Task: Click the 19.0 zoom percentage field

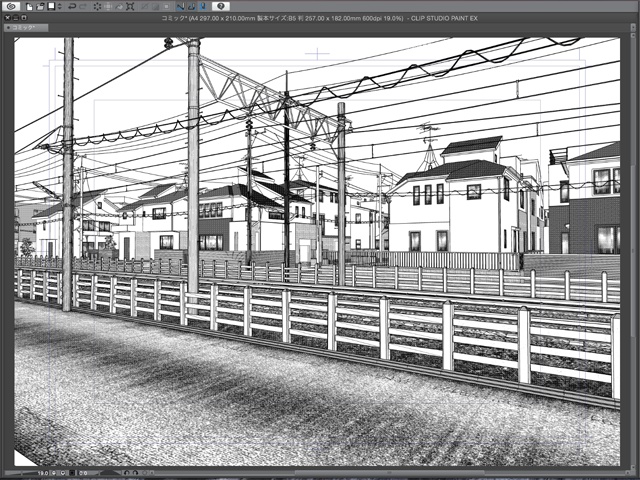Action: [x=42, y=473]
